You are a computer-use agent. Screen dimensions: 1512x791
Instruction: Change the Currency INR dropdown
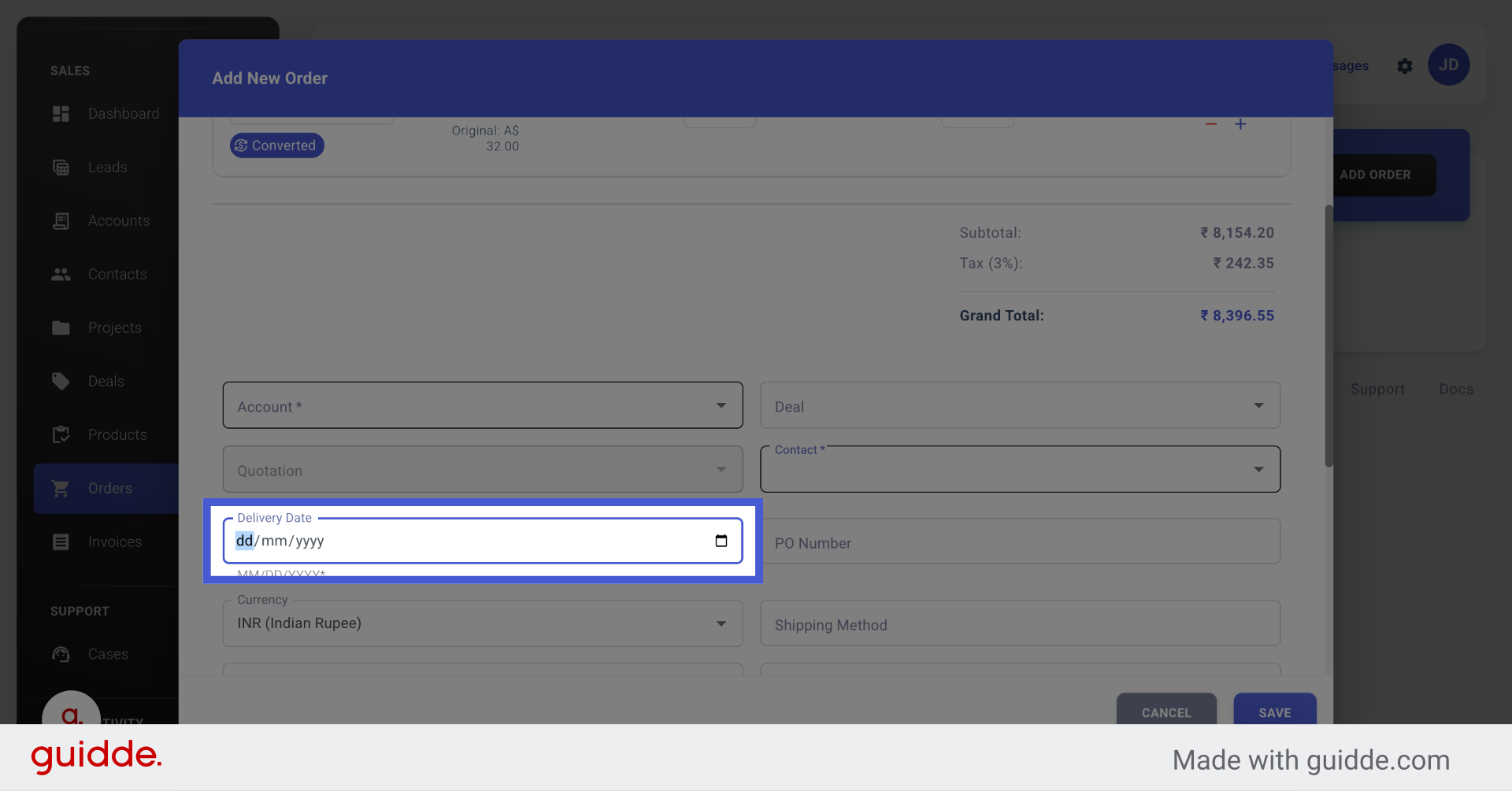483,623
